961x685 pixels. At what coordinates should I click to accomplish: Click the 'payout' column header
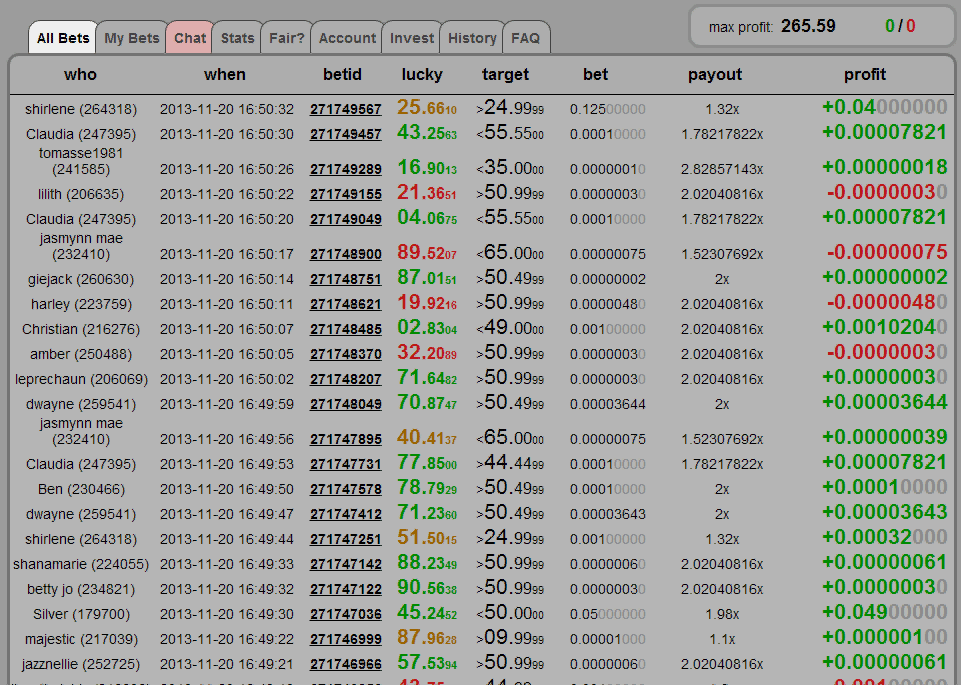click(715, 75)
